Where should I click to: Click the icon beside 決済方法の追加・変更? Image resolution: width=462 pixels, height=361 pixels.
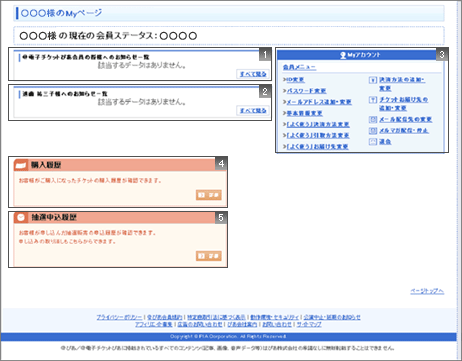[373, 80]
